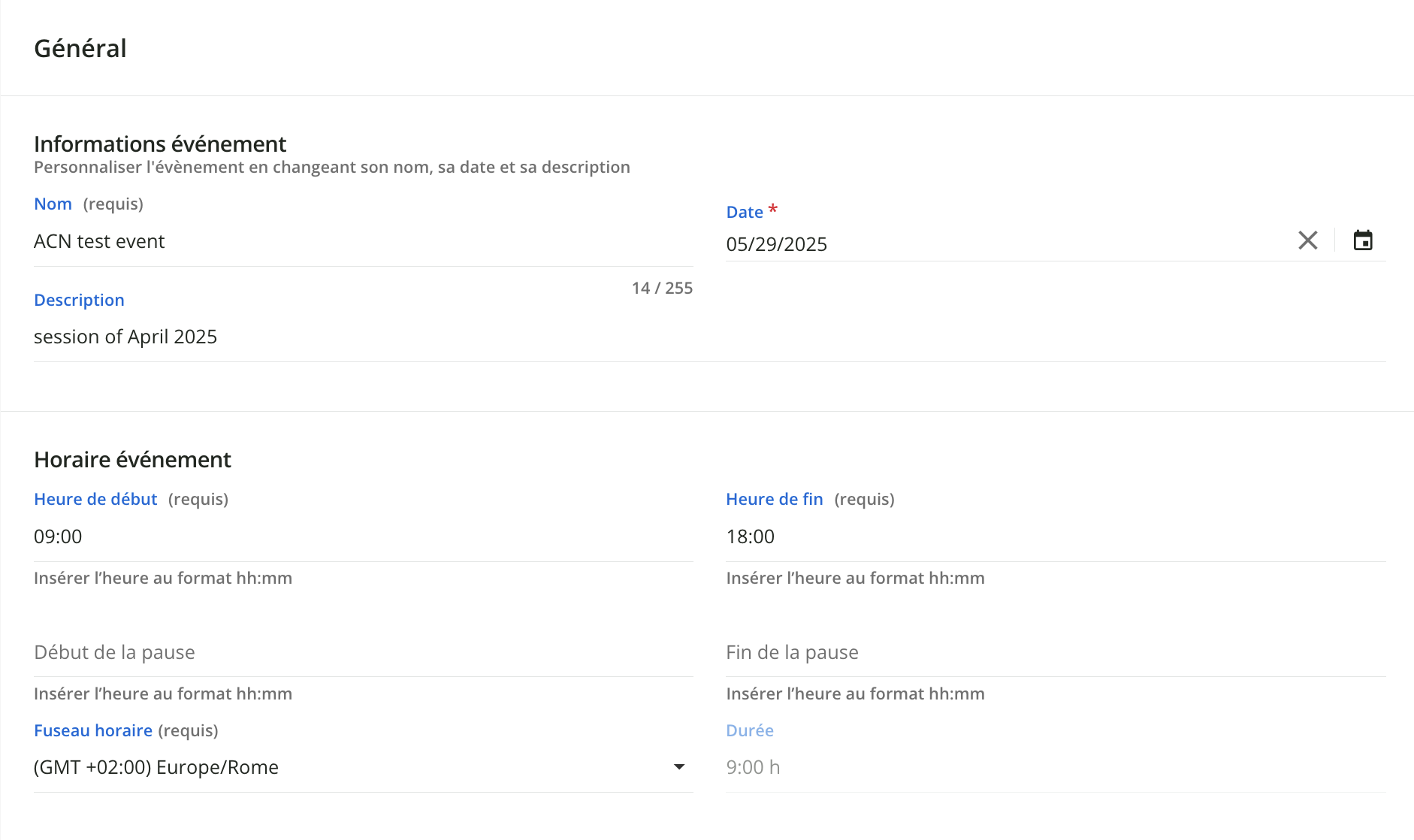This screenshot has width=1414, height=840.
Task: Click the Fuseau horaire label
Action: pos(93,731)
